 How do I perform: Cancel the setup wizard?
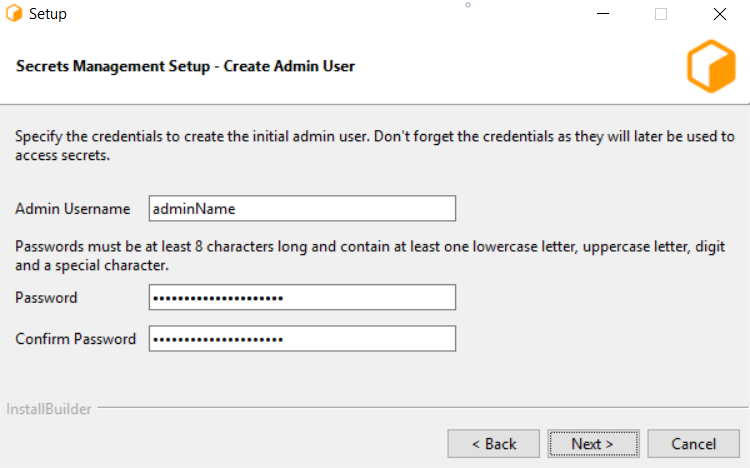694,444
